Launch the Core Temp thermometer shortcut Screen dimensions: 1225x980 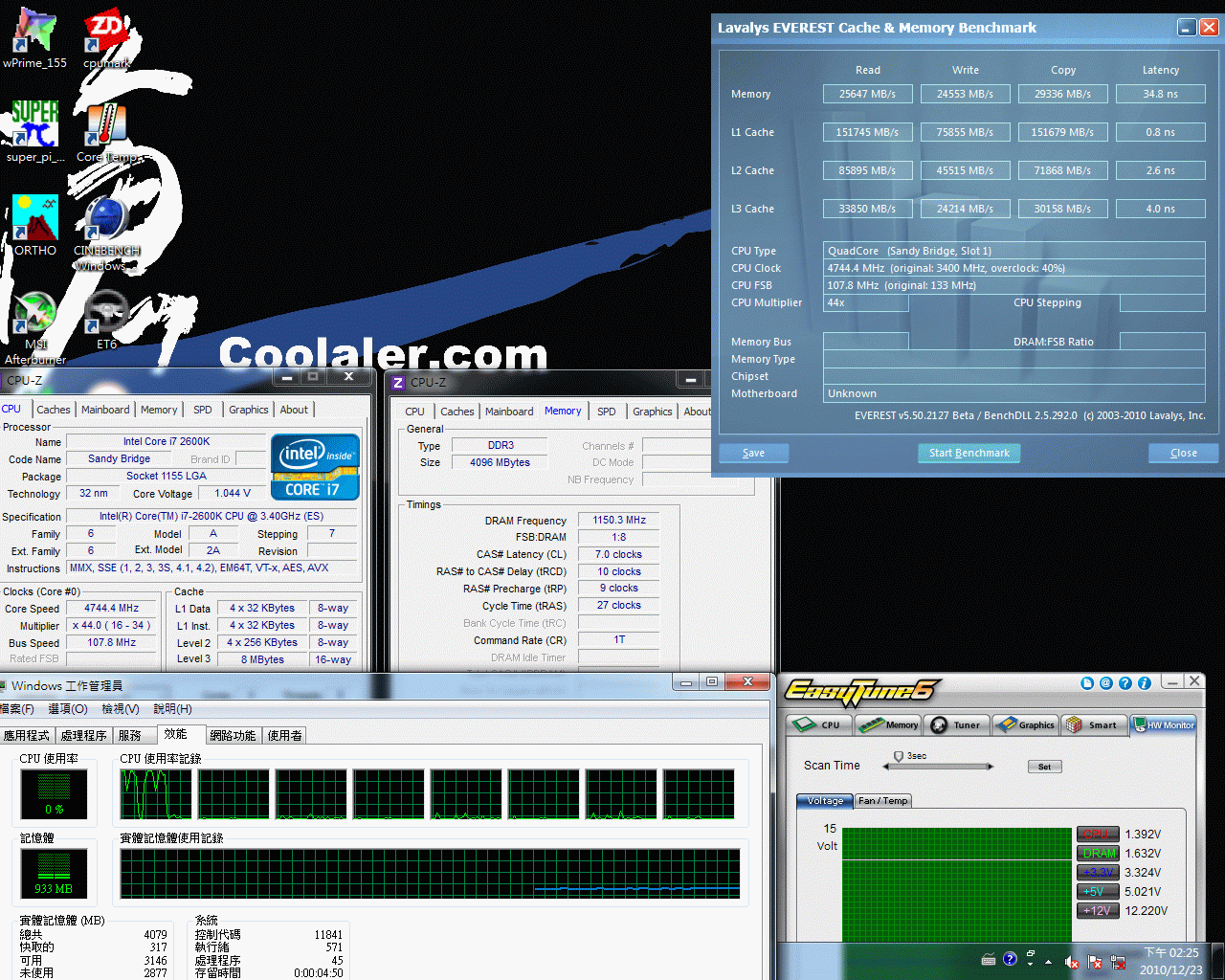(x=106, y=132)
